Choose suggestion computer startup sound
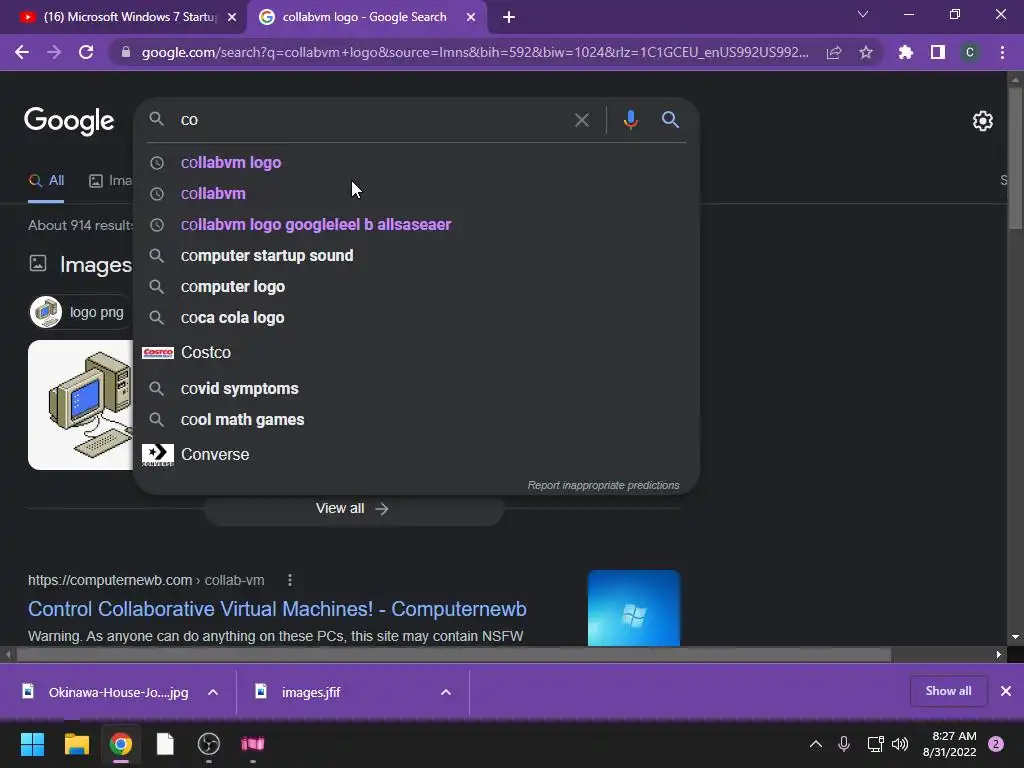The height and width of the screenshot is (768, 1024). coord(416,255)
